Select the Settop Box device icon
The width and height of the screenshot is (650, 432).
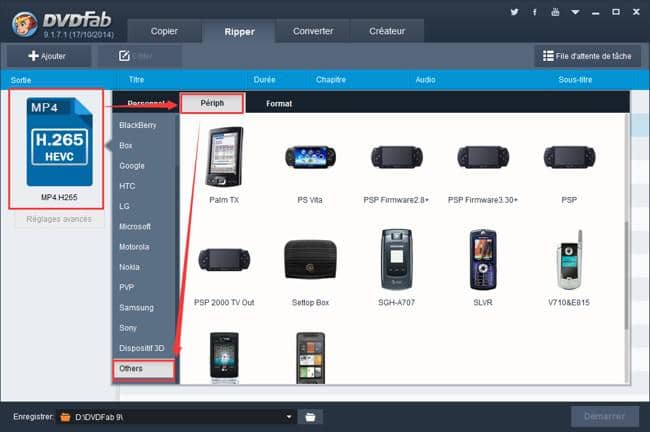[x=310, y=260]
